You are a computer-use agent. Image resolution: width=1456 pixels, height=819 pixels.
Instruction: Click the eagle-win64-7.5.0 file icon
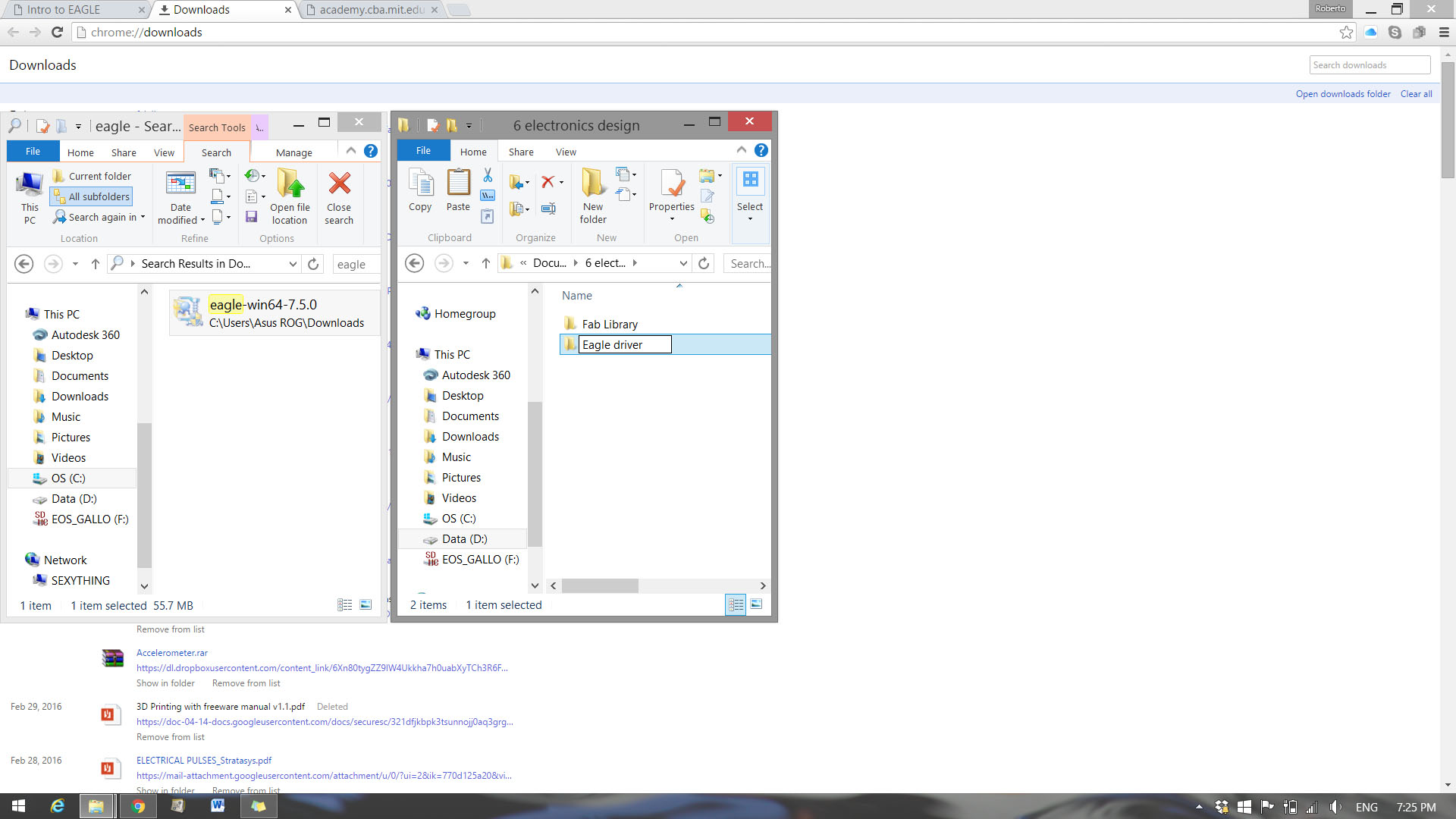[x=187, y=312]
